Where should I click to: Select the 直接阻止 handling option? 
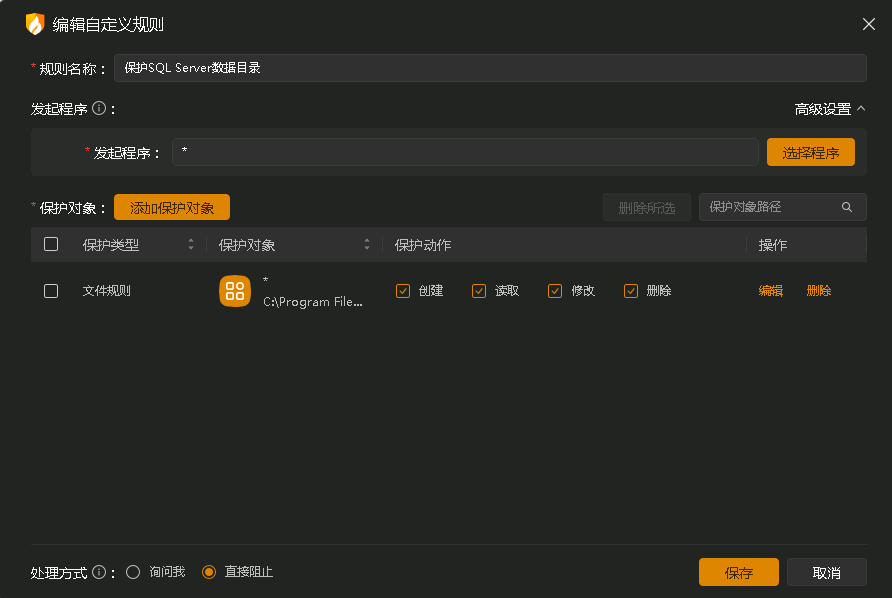[208, 572]
